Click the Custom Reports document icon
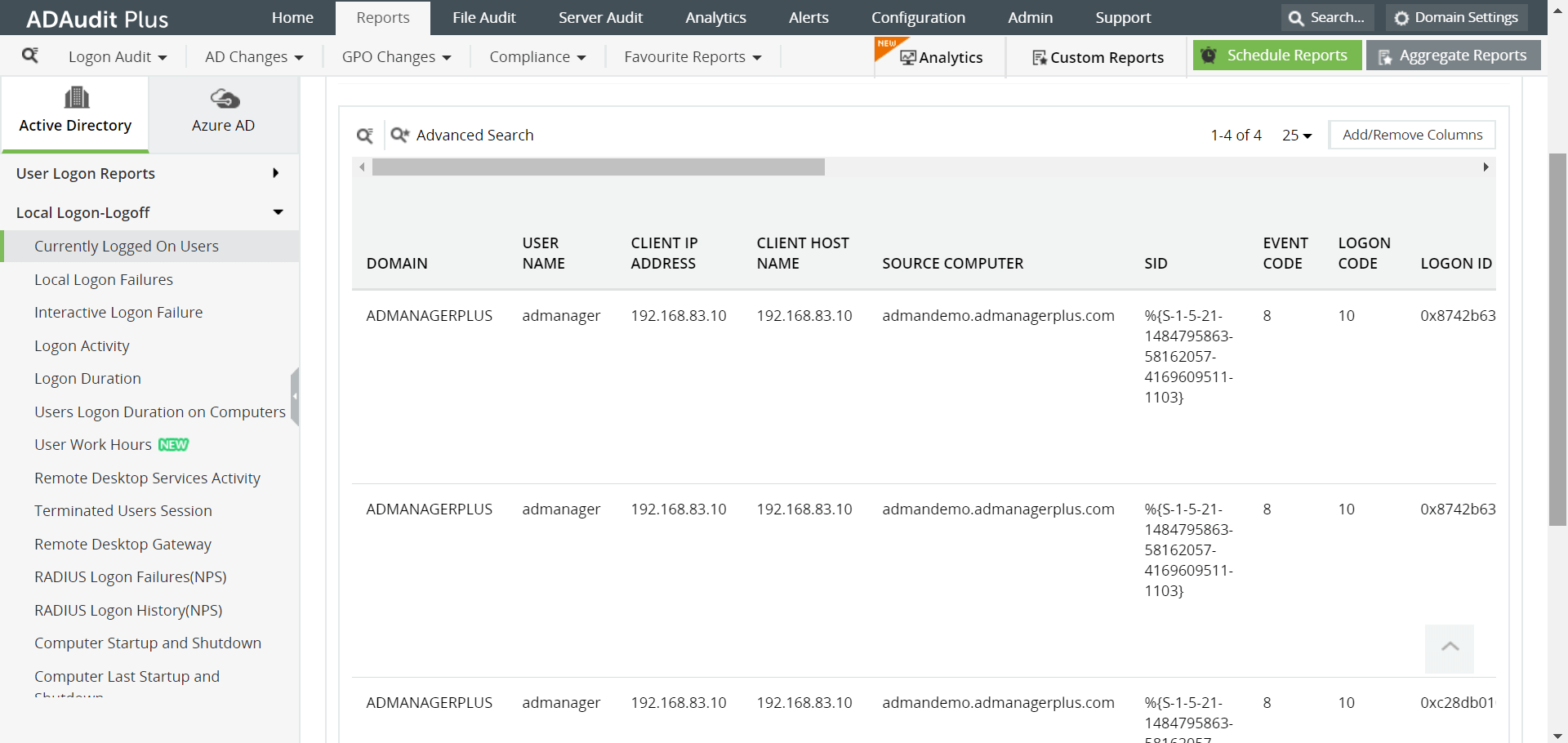This screenshot has width=1568, height=743. pyautogui.click(x=1040, y=58)
